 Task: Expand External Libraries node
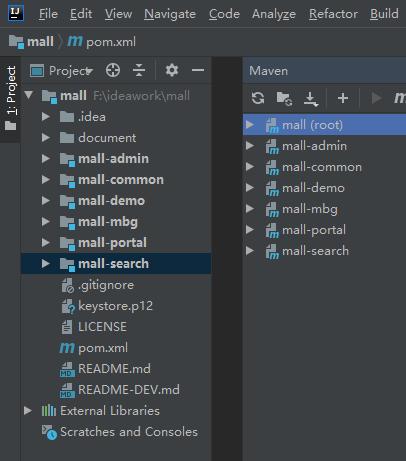(x=28, y=411)
